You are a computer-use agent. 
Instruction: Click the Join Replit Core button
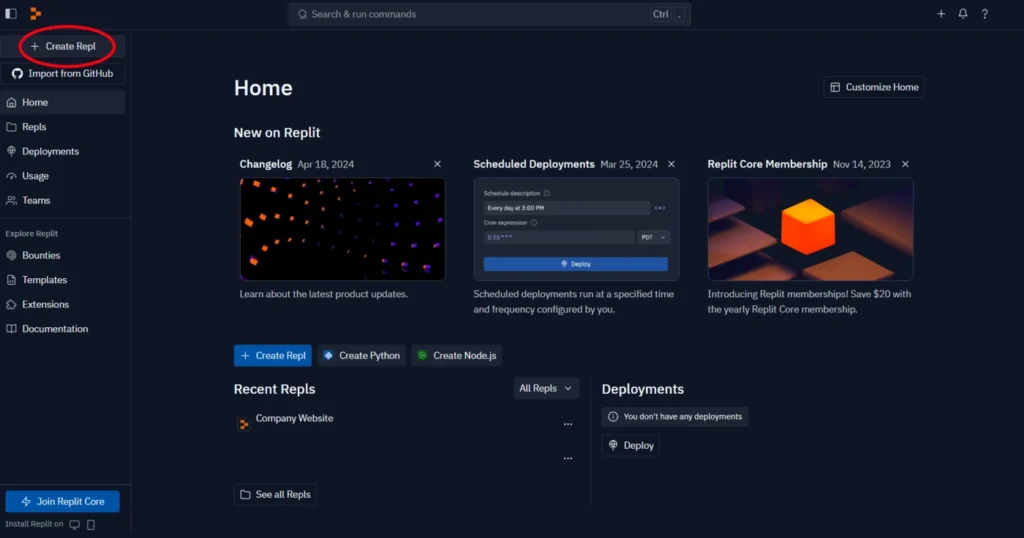[63, 501]
